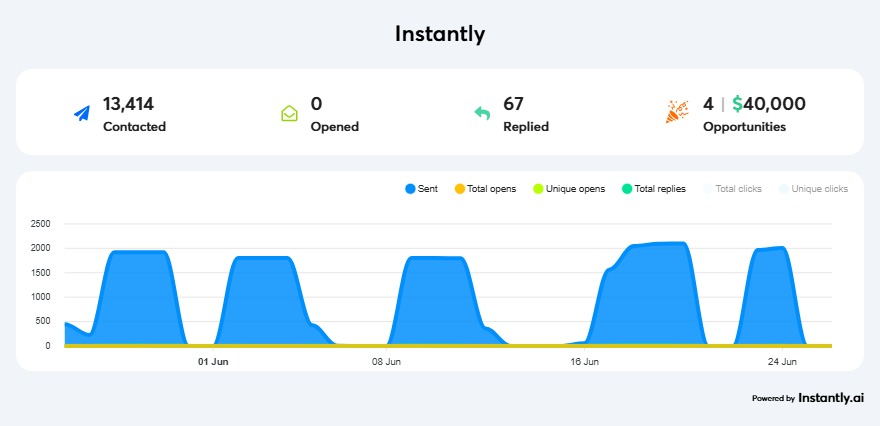Click the Opened label
Image resolution: width=880 pixels, height=426 pixels.
click(334, 127)
